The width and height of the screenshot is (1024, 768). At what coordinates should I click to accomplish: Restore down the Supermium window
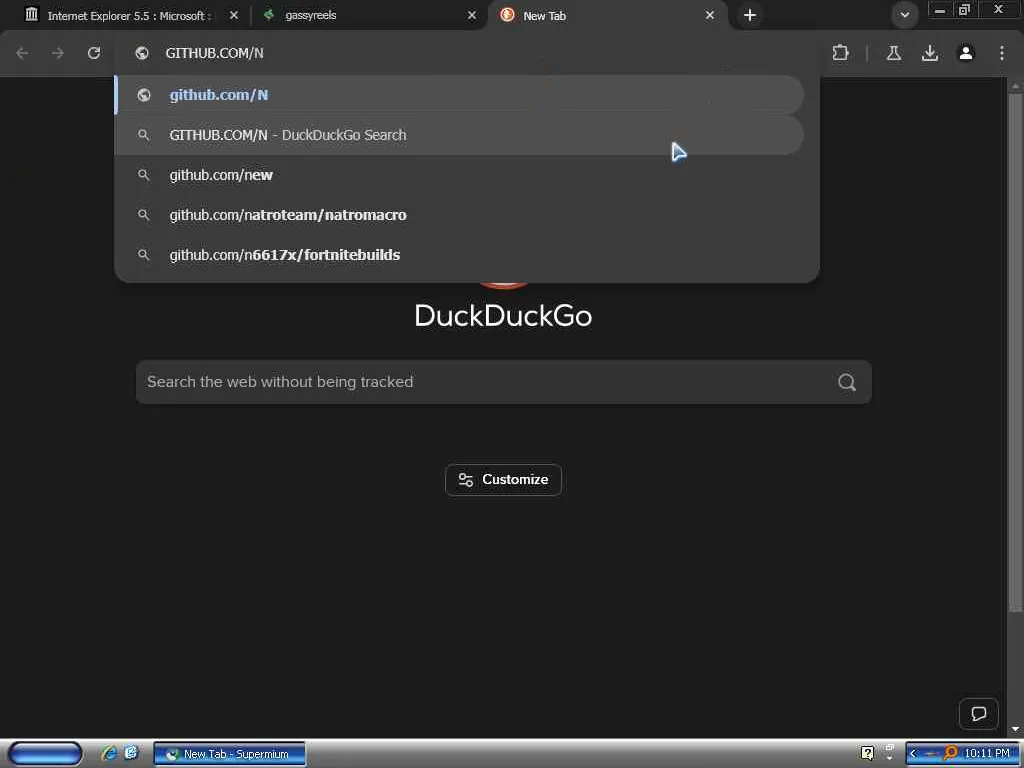964,10
